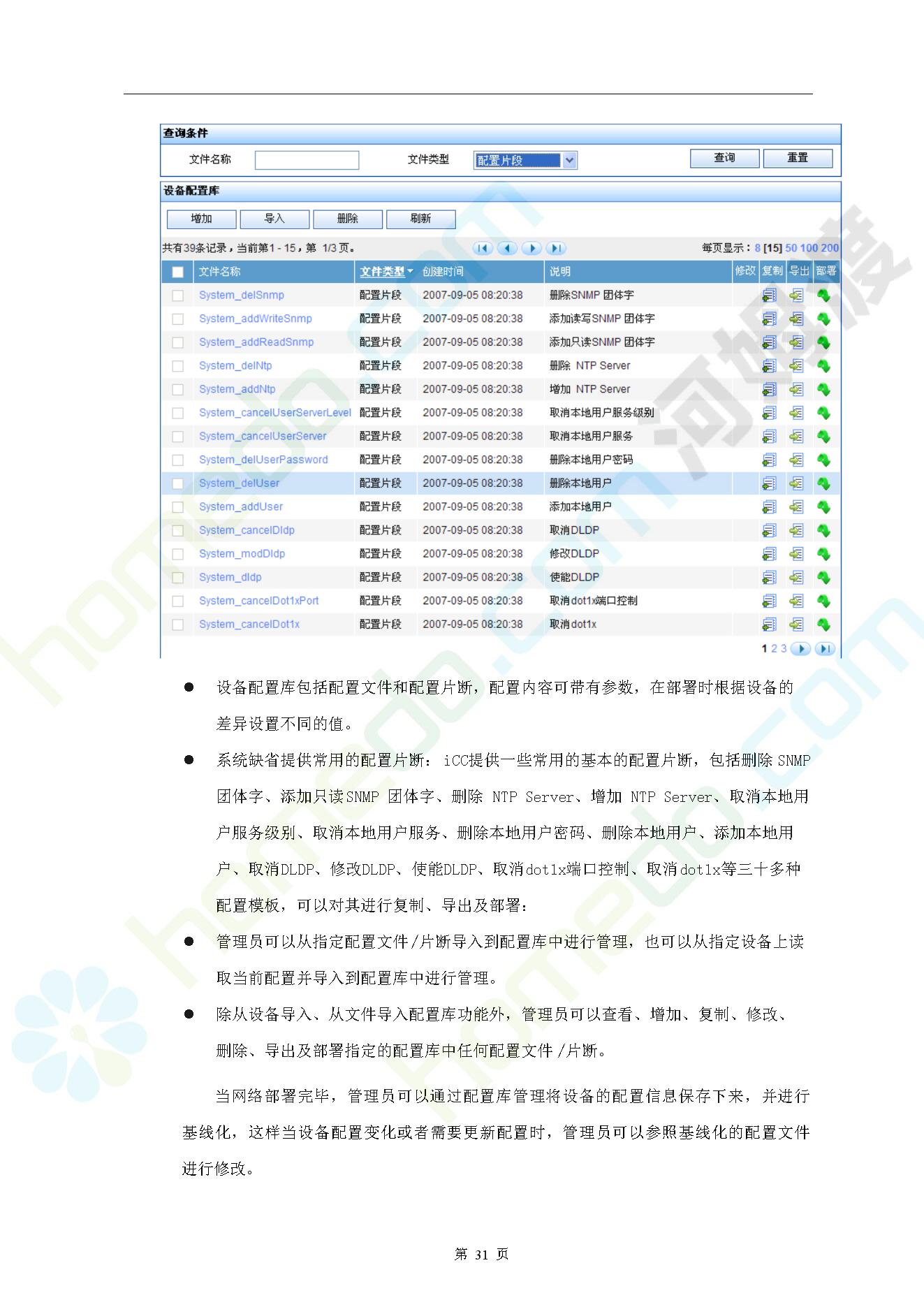Select the 取消DLDP description cell
The width and height of the screenshot is (924, 1307).
[x=574, y=530]
